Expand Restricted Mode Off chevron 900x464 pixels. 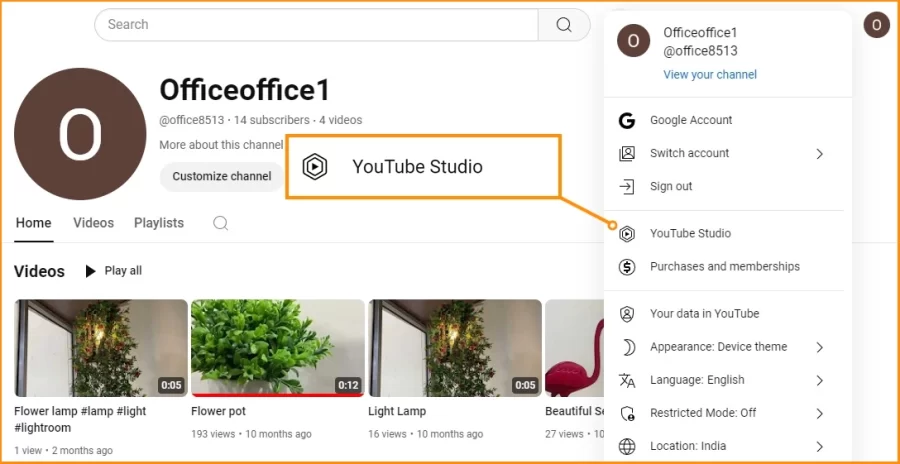pyautogui.click(x=820, y=413)
